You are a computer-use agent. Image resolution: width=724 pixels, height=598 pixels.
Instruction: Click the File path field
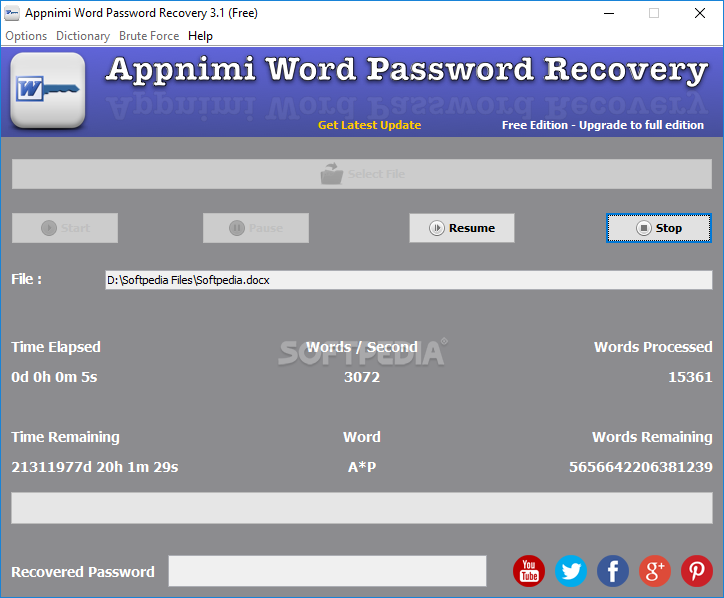[409, 280]
